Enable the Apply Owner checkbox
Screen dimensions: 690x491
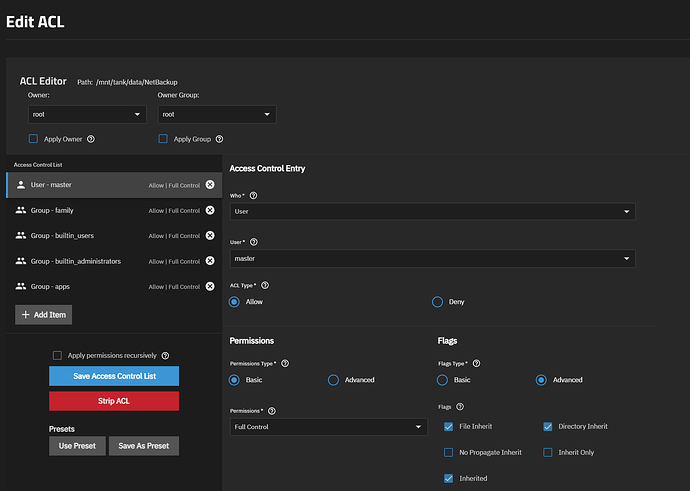click(33, 139)
